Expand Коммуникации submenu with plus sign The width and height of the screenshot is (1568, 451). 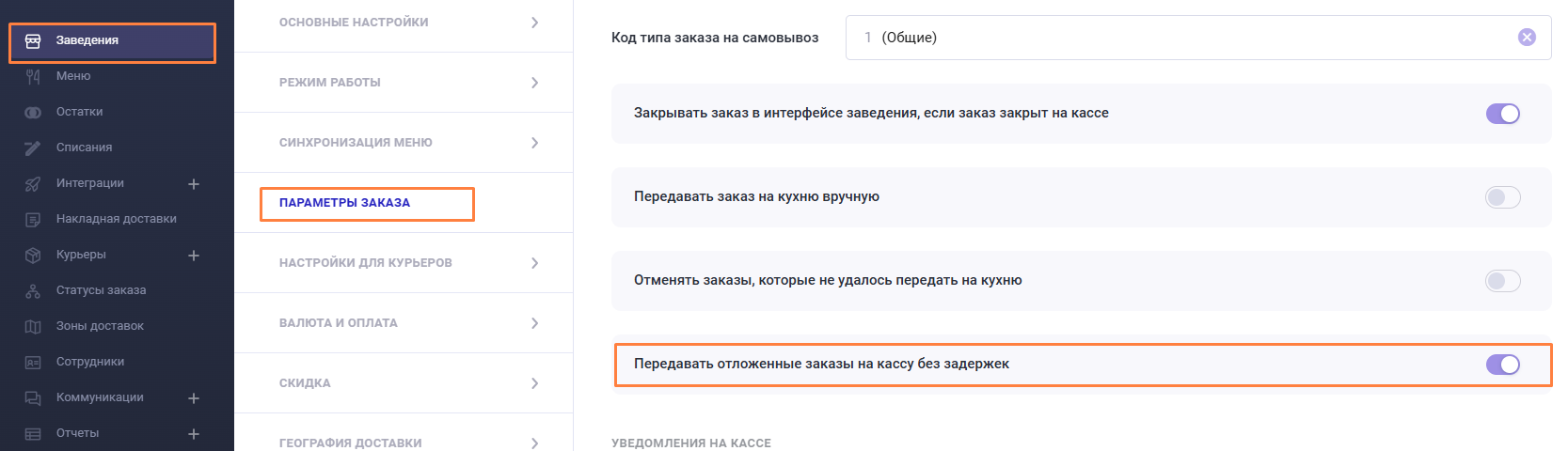tap(194, 398)
